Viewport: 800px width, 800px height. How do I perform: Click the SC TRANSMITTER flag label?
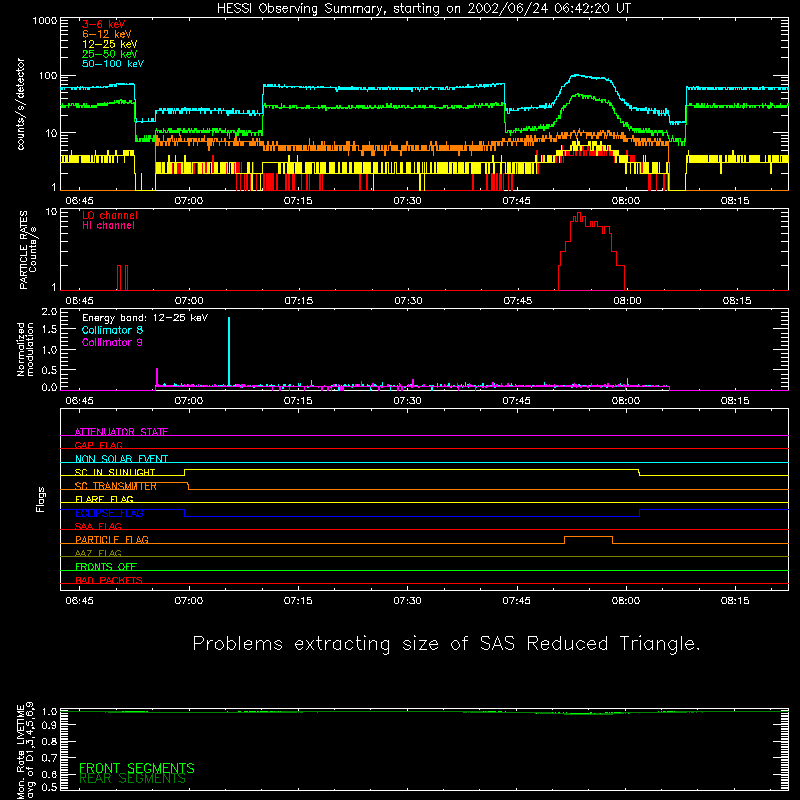point(116,486)
